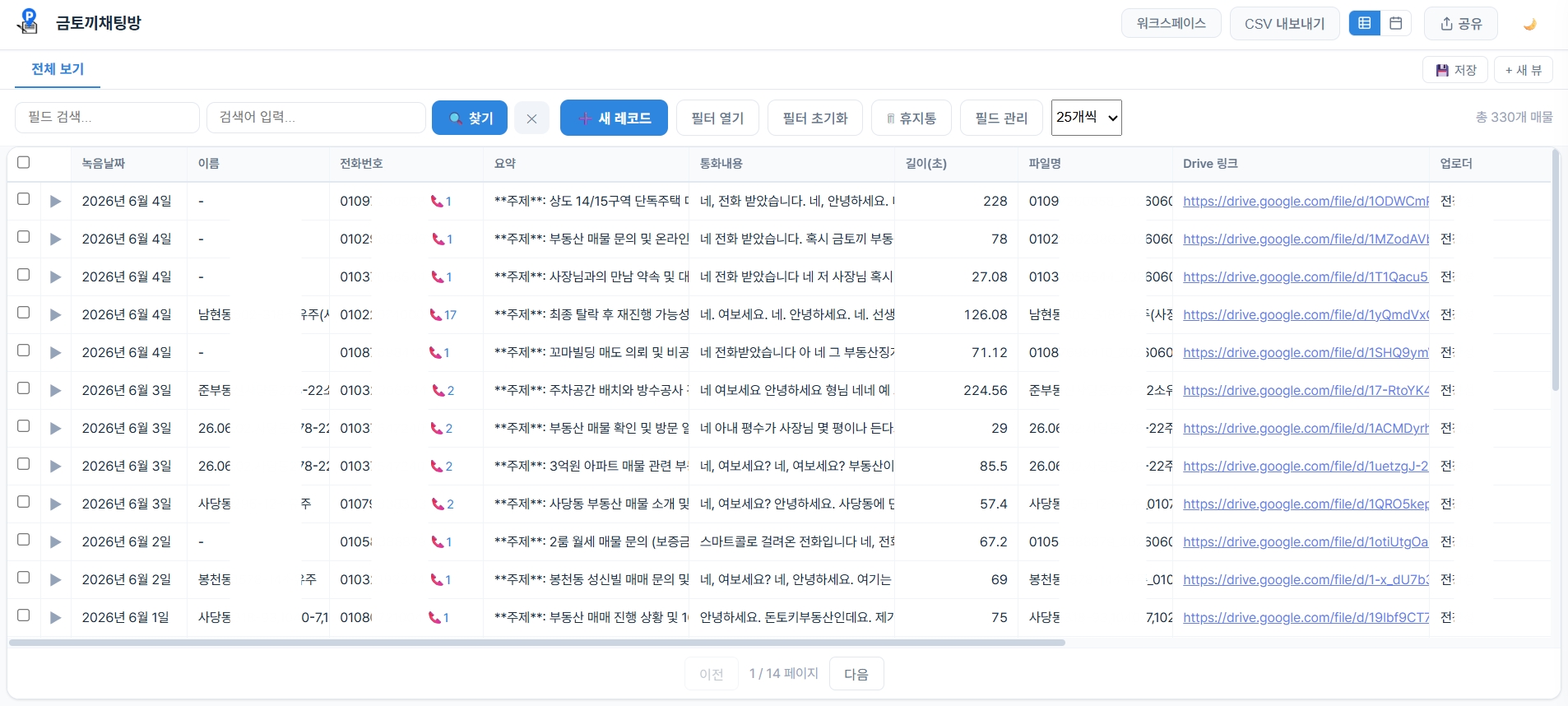Click call count icon in row with duration 57.4
This screenshot has height=706, width=1568.
click(x=443, y=504)
